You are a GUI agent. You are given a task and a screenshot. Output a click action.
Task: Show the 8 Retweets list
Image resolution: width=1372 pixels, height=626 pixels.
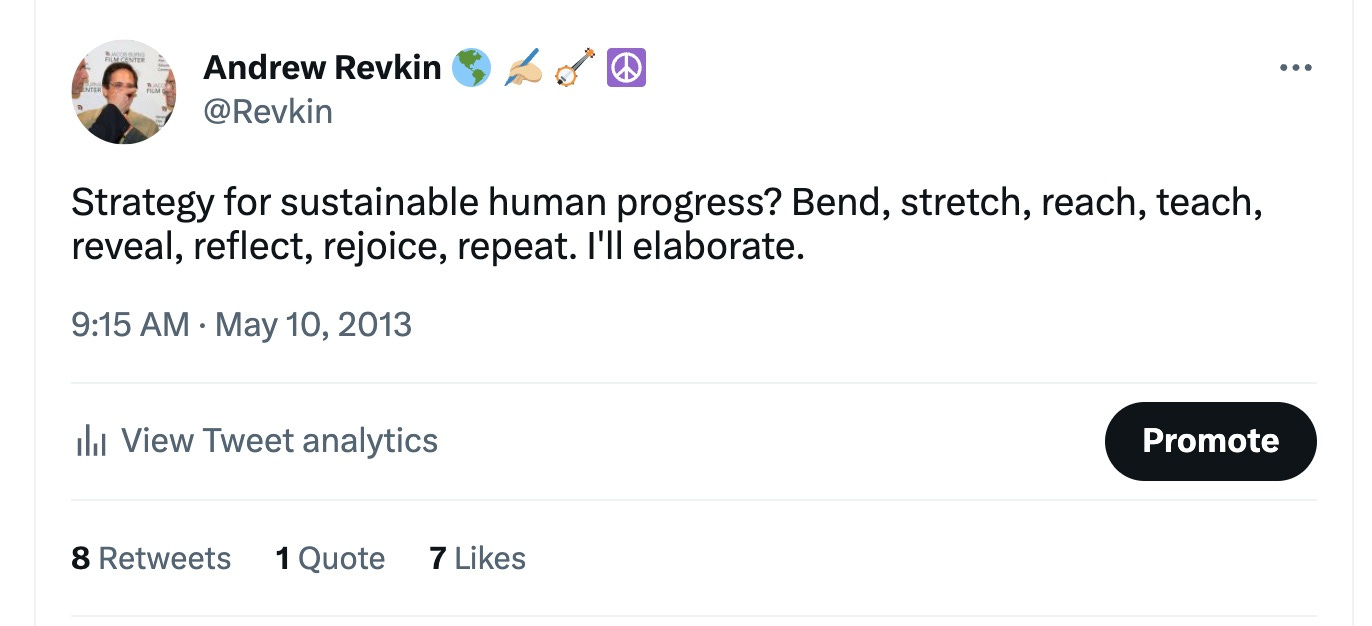(x=151, y=558)
